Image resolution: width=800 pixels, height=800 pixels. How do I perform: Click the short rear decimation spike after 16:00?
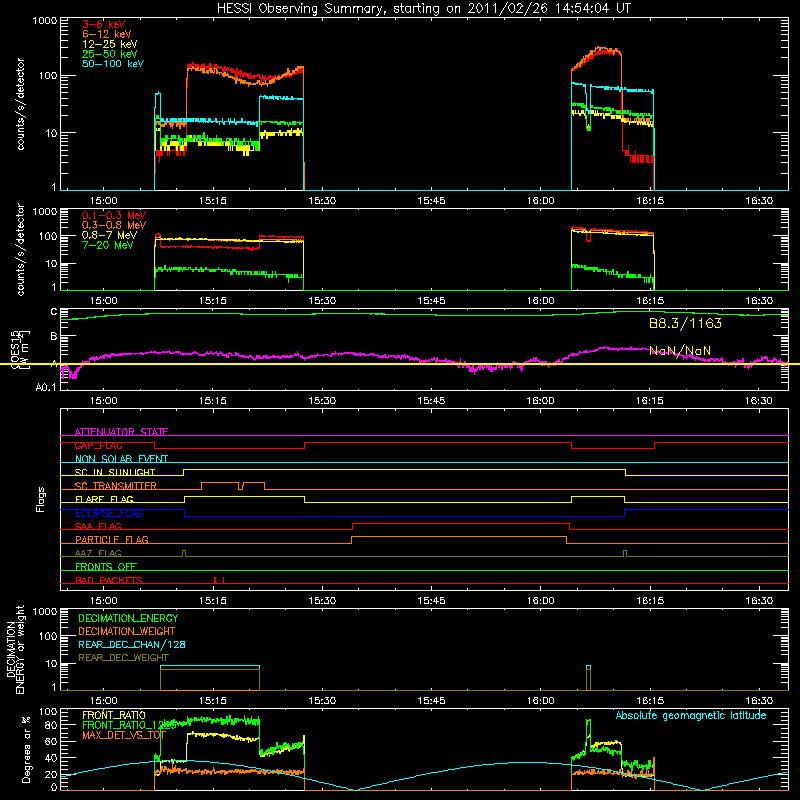pos(588,678)
